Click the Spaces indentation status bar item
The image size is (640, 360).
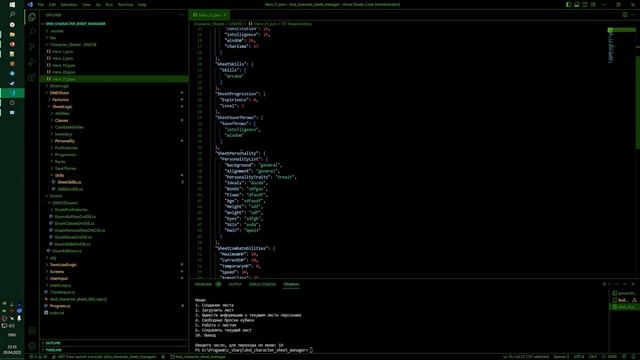[x=561, y=357]
